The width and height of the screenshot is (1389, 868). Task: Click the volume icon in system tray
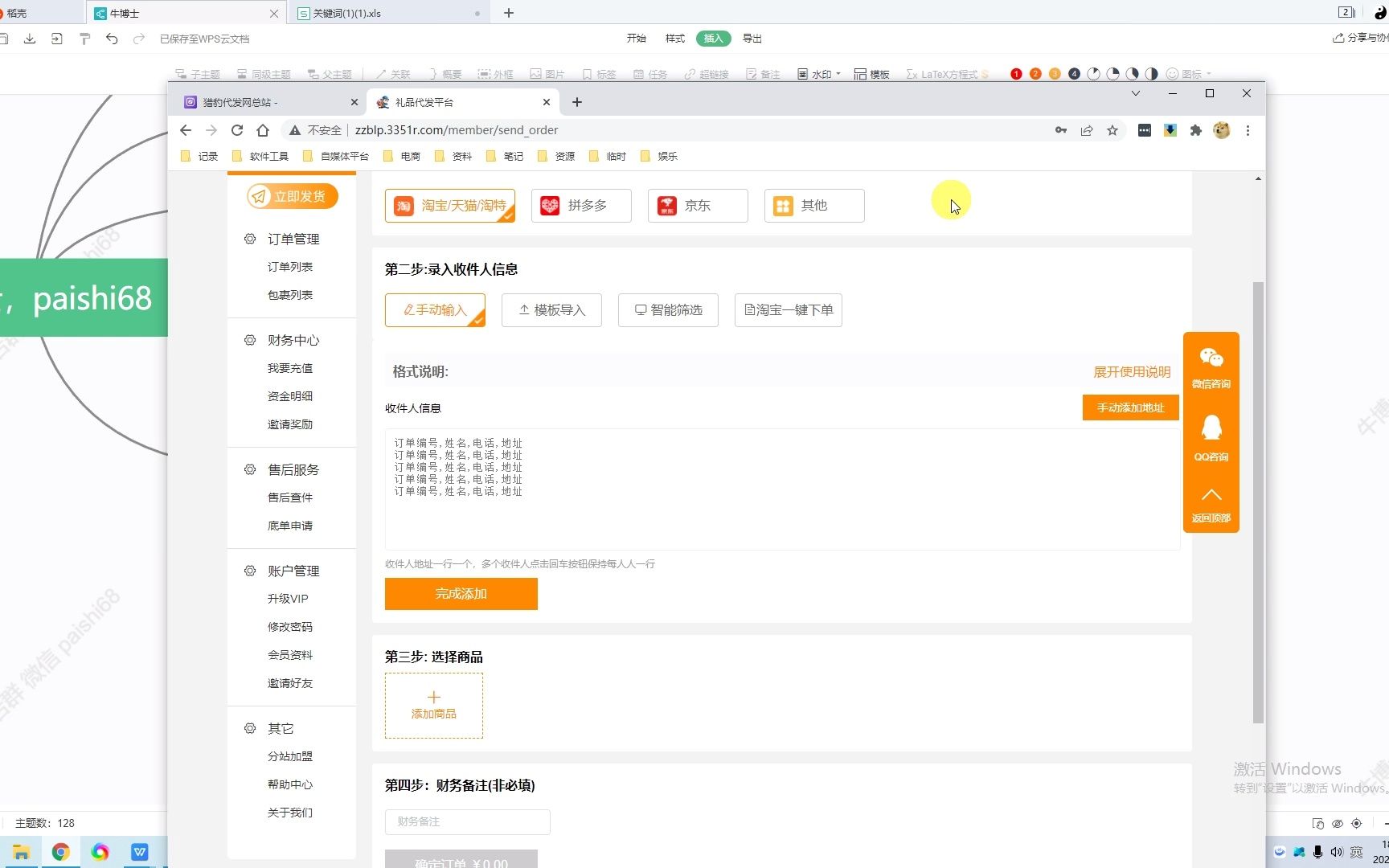point(1337,852)
